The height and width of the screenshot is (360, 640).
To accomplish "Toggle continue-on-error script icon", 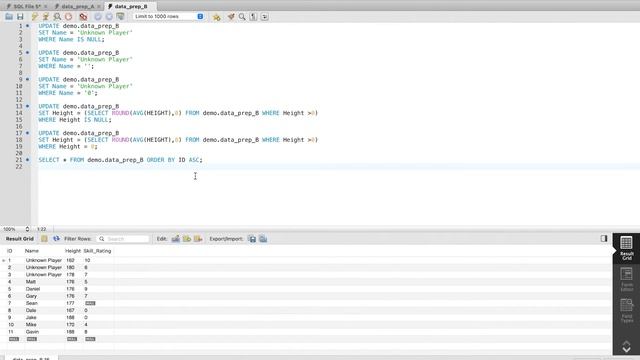I will [x=83, y=17].
